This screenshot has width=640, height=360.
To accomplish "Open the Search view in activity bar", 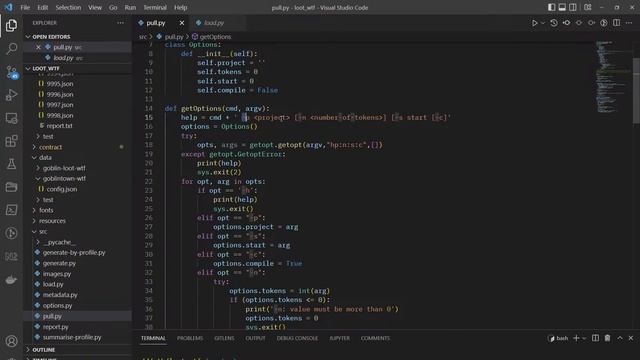I will tap(11, 49).
